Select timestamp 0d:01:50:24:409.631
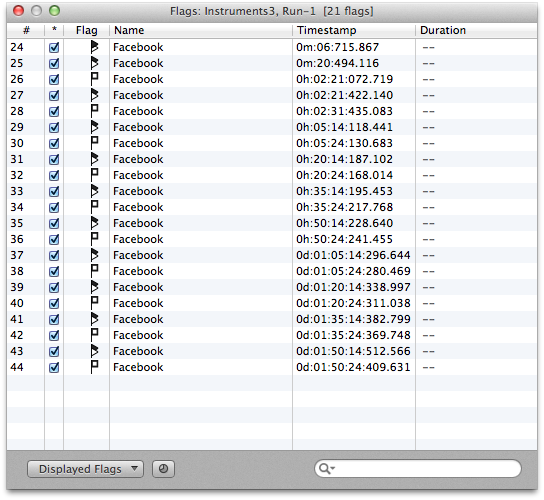 tap(353, 367)
